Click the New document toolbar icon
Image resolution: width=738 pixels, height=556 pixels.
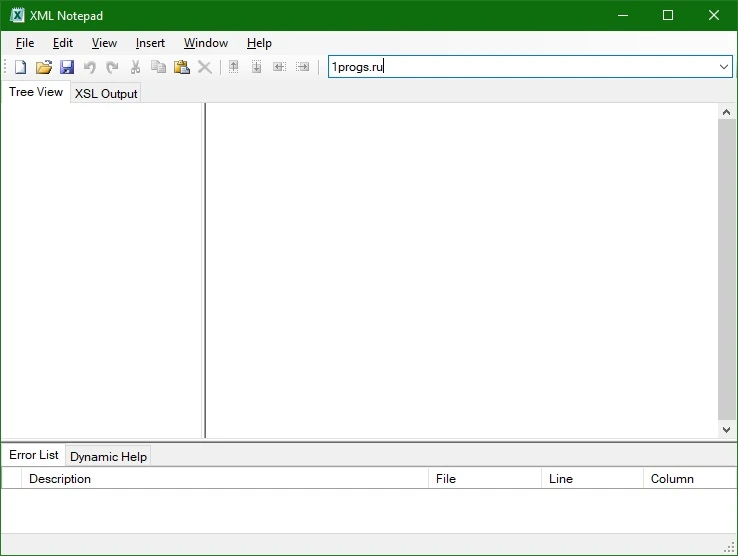pos(20,67)
